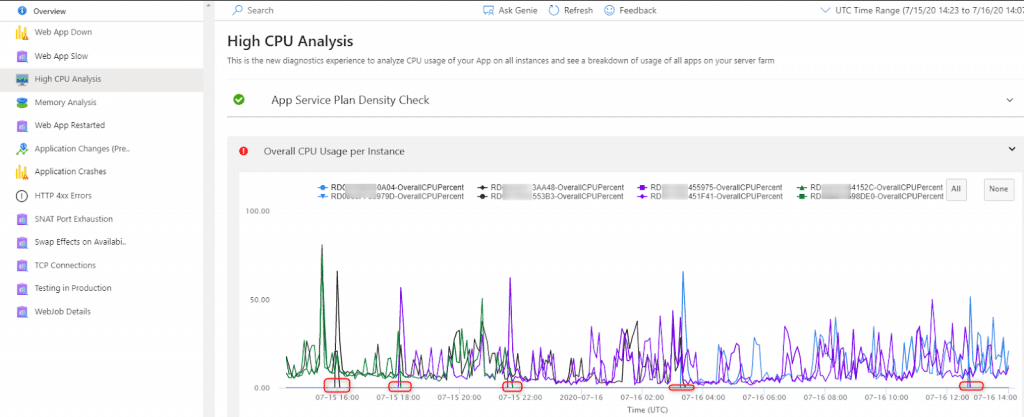Click the Feedback button

tap(630, 10)
